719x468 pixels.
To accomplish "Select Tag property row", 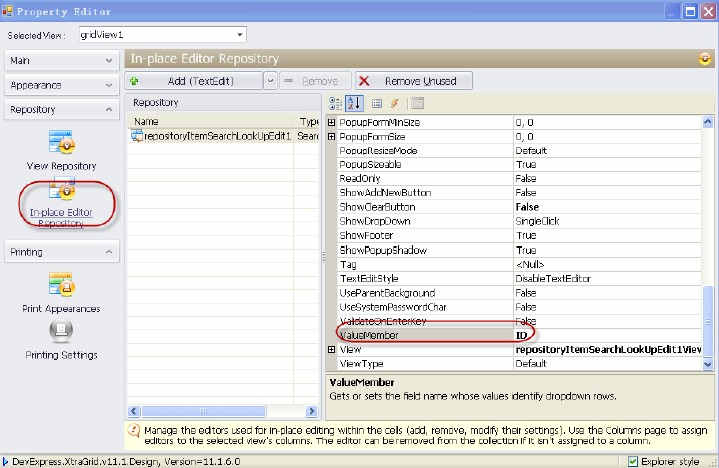I will pyautogui.click(x=519, y=264).
